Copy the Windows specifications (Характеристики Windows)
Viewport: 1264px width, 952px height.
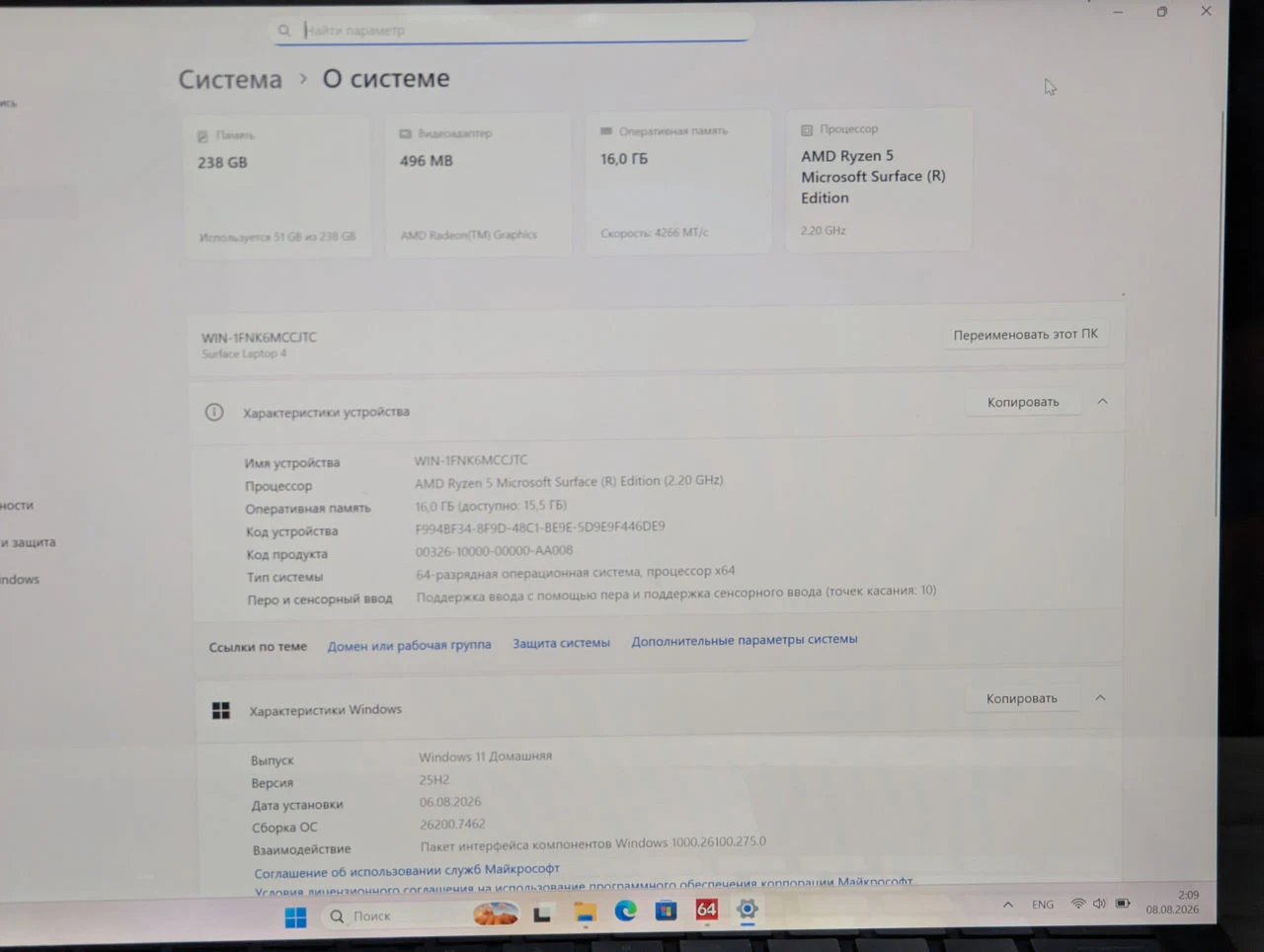click(x=1022, y=698)
